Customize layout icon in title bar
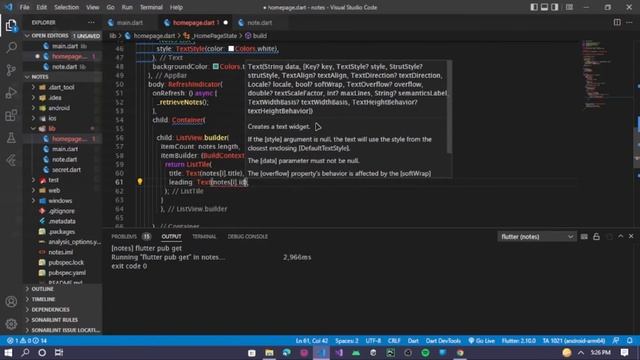640x360 pixels. [x=569, y=7]
